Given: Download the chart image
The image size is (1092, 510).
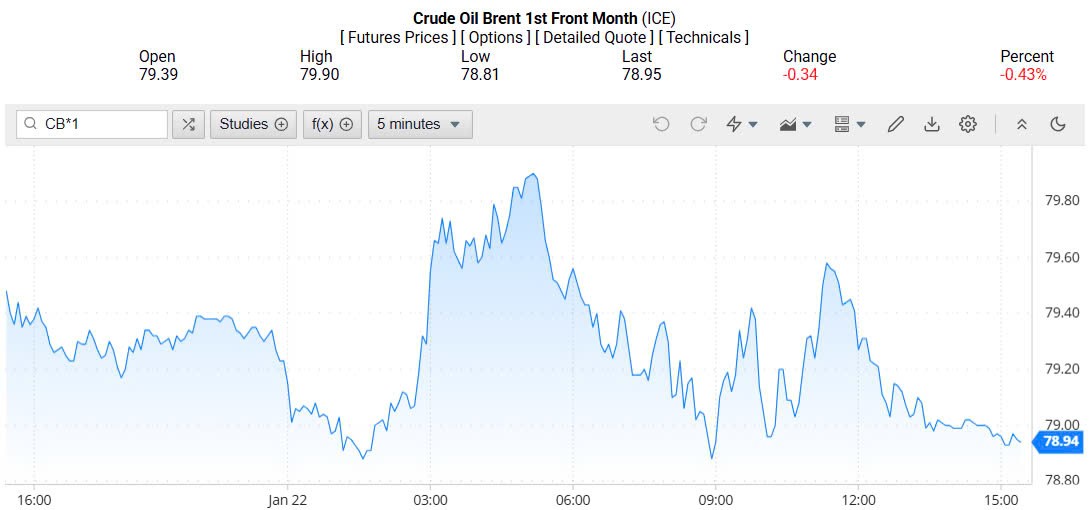Looking at the screenshot, I should pyautogui.click(x=931, y=124).
